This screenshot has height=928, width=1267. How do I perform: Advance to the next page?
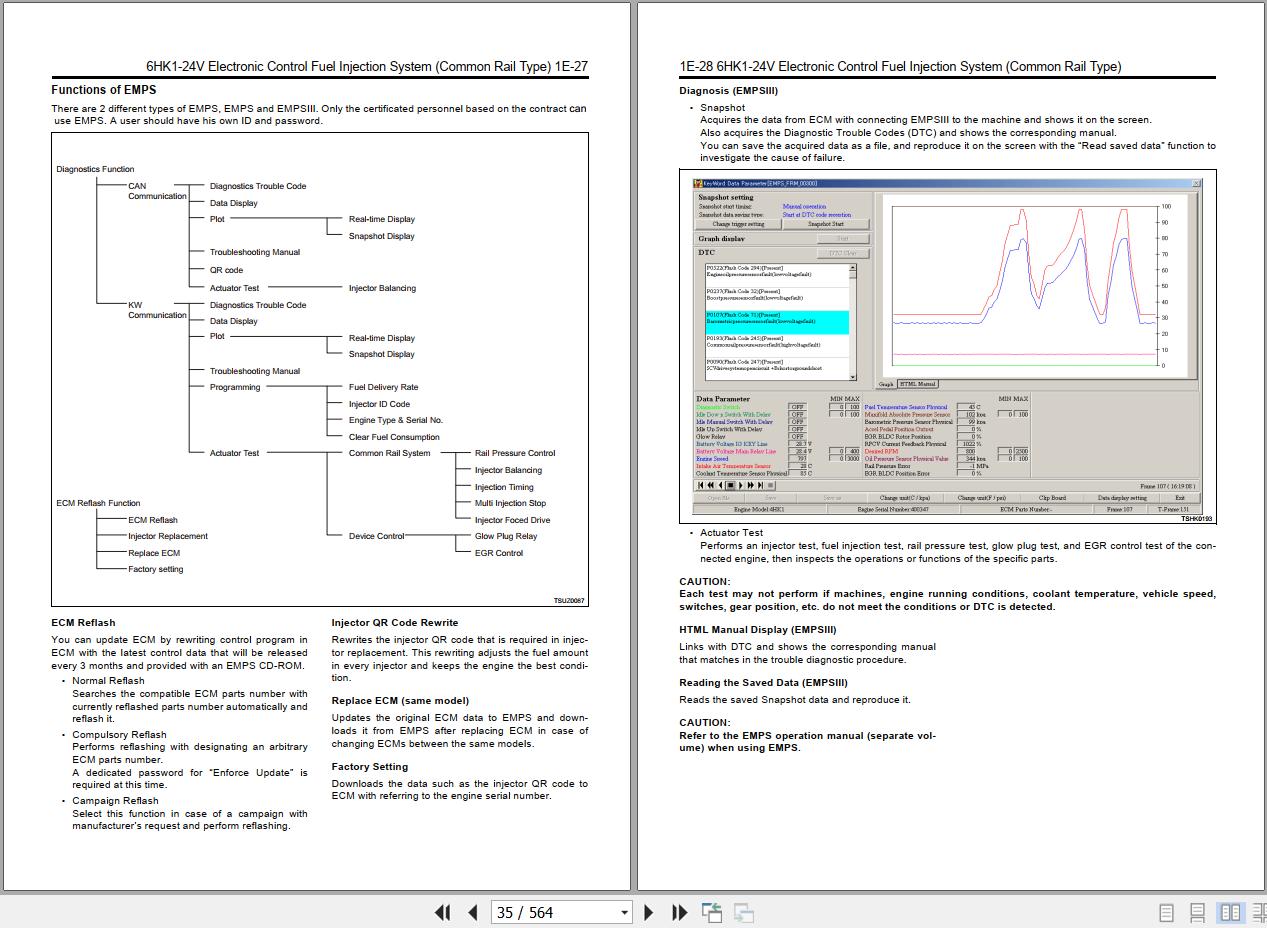click(649, 912)
